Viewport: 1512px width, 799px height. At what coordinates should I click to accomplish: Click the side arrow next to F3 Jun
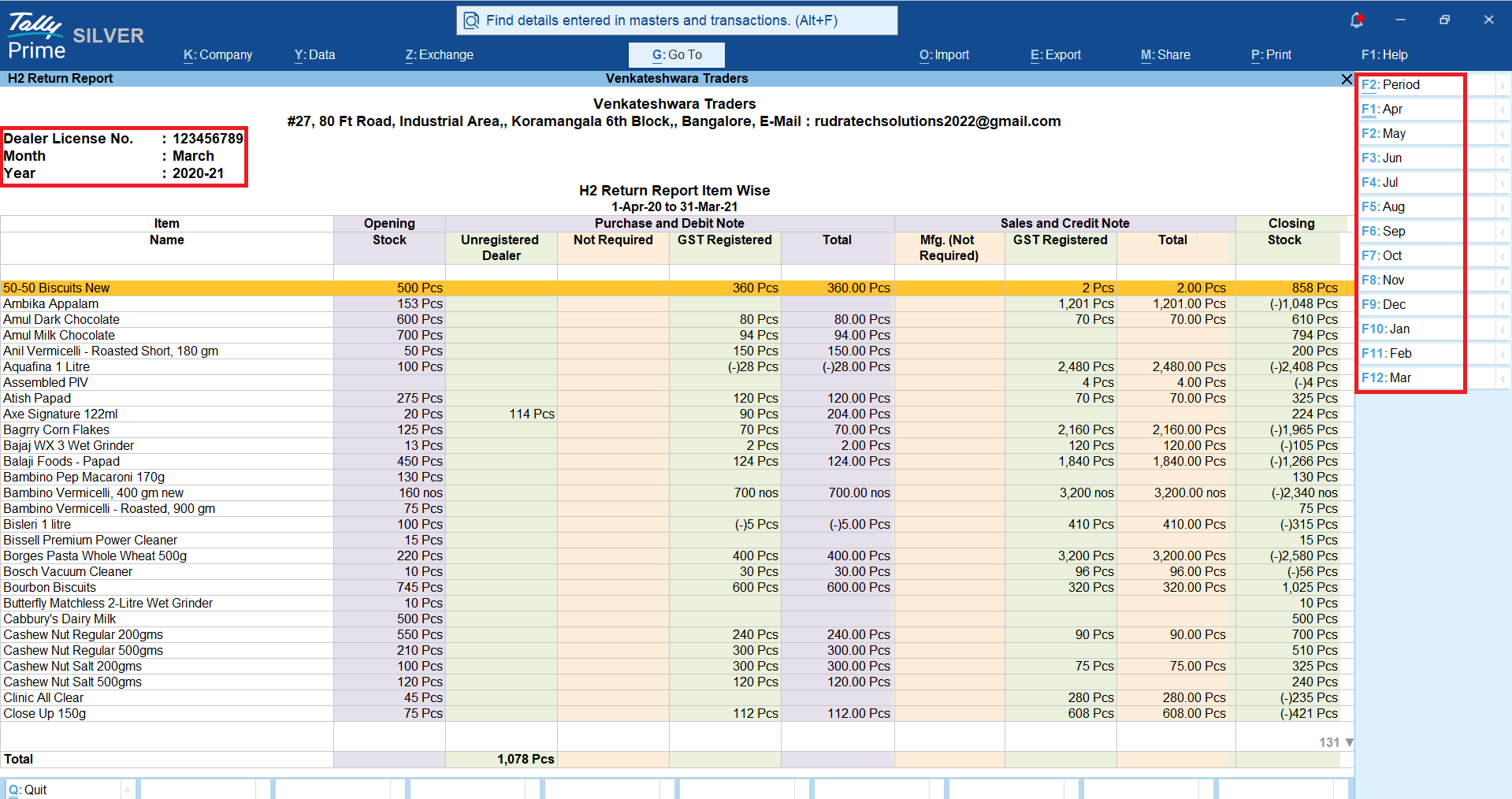[1503, 158]
